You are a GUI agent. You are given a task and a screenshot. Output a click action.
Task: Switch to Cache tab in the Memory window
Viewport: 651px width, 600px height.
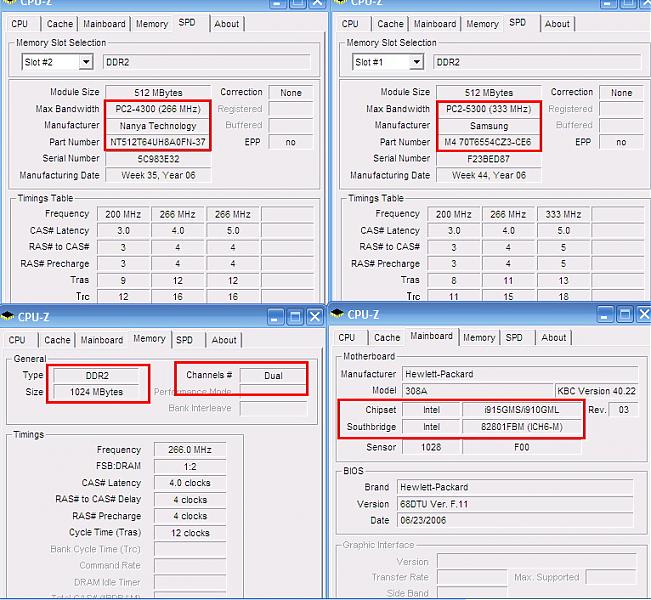coord(57,340)
